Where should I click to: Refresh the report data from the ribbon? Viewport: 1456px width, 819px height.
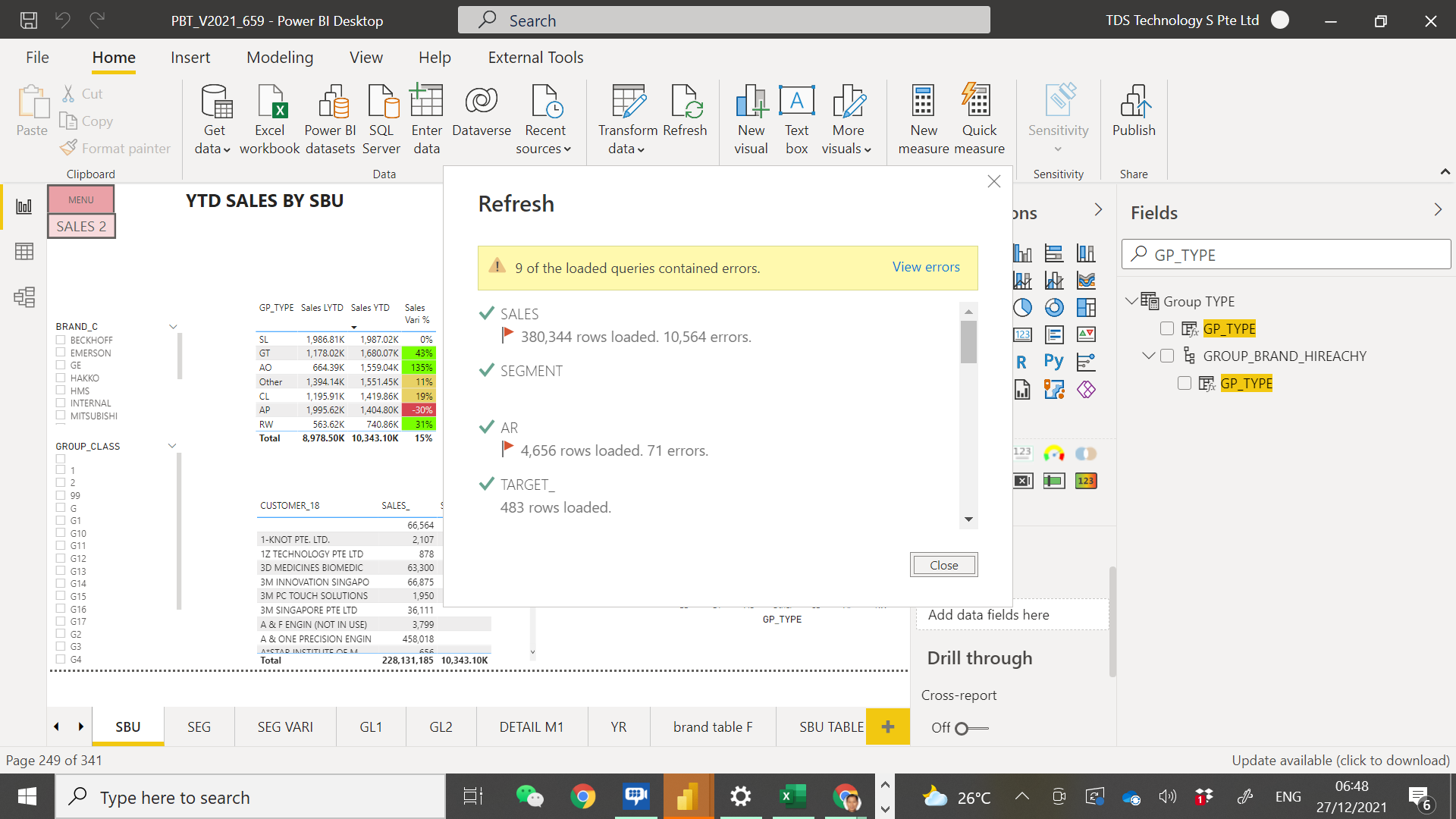tap(685, 111)
